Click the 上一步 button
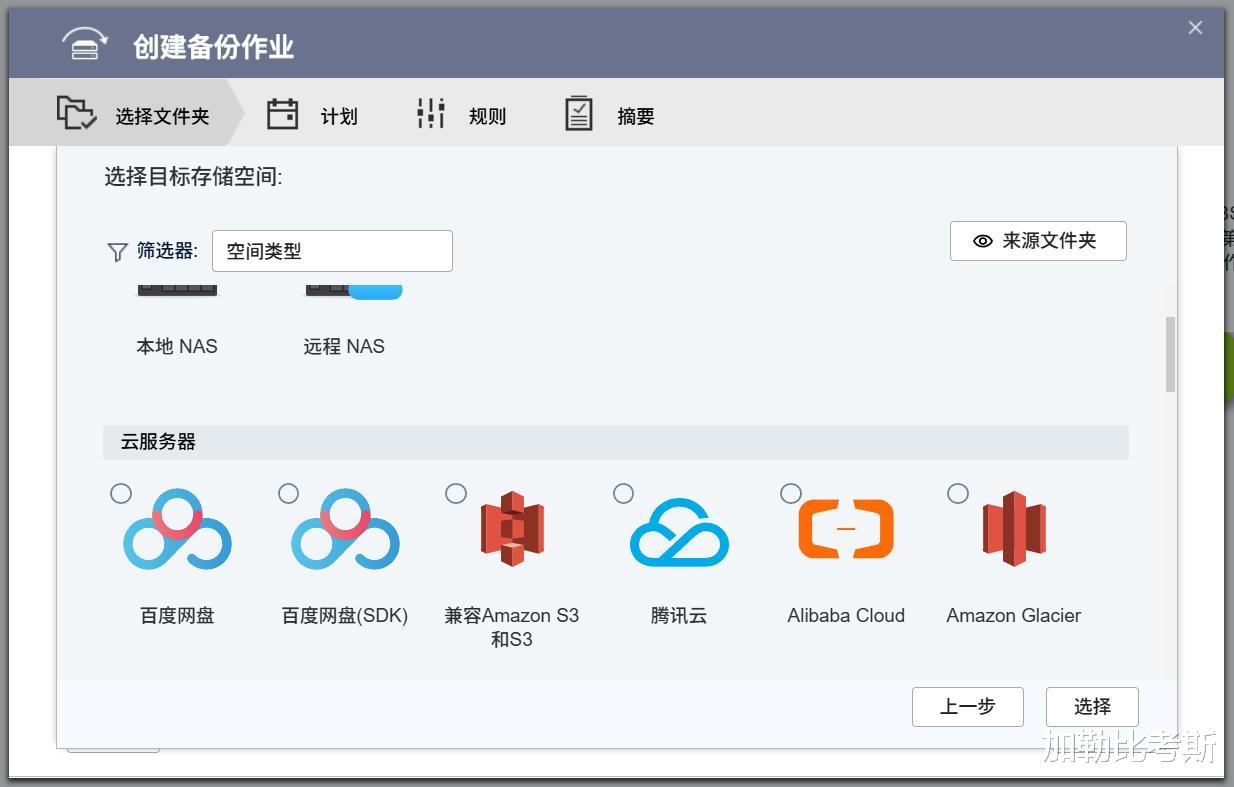 968,707
